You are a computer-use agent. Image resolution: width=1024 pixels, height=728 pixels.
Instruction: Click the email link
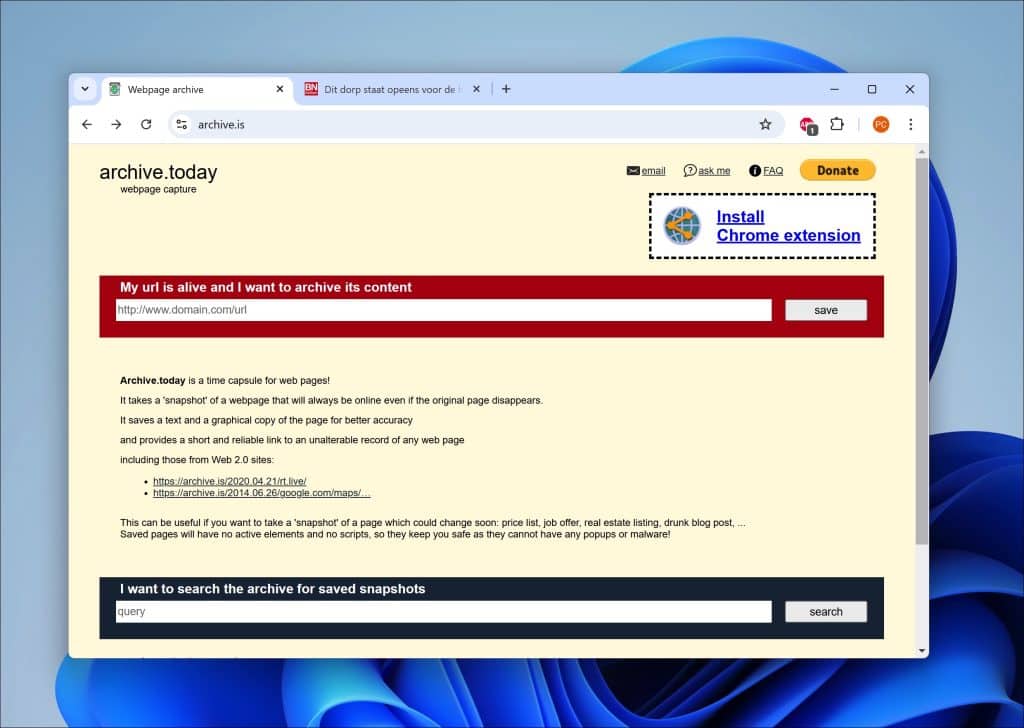(x=653, y=171)
